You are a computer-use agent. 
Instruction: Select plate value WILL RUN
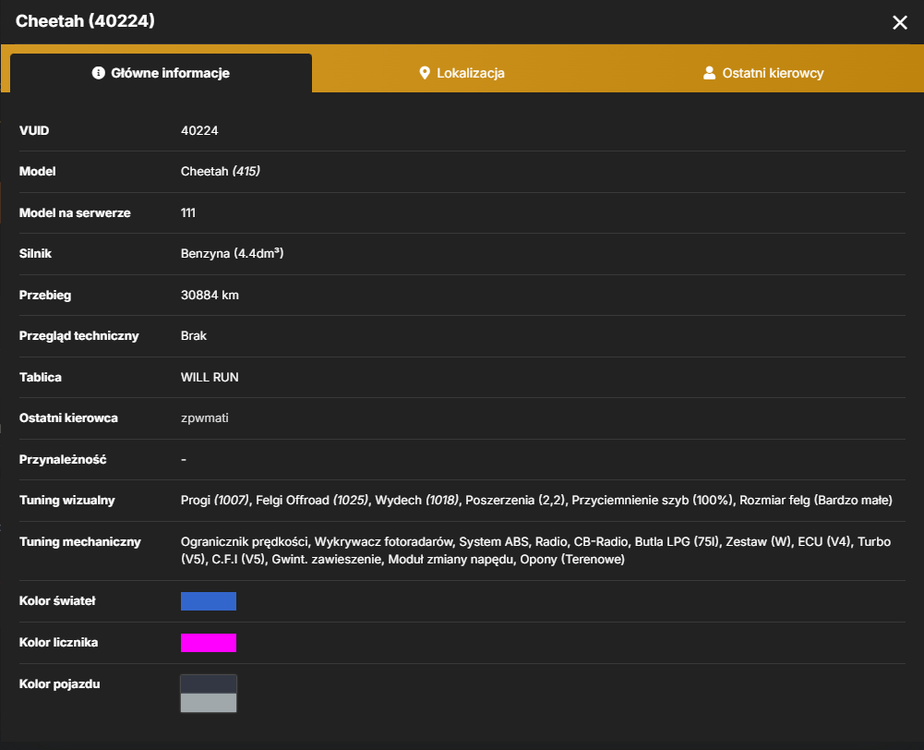click(210, 377)
